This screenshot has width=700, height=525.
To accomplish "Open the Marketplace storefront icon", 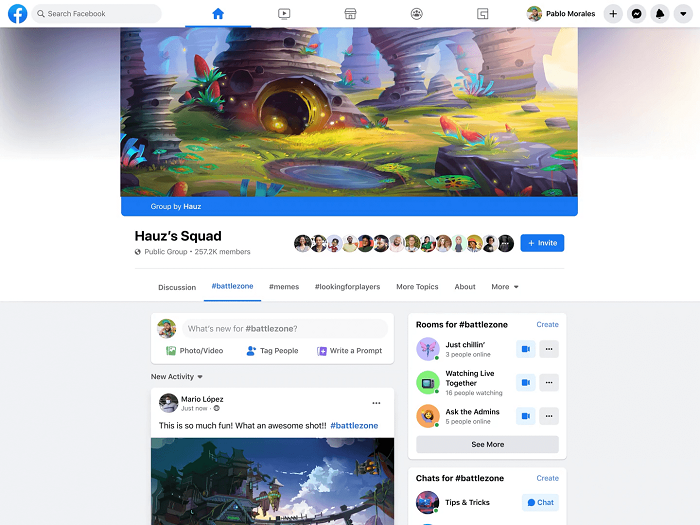I will point(350,14).
